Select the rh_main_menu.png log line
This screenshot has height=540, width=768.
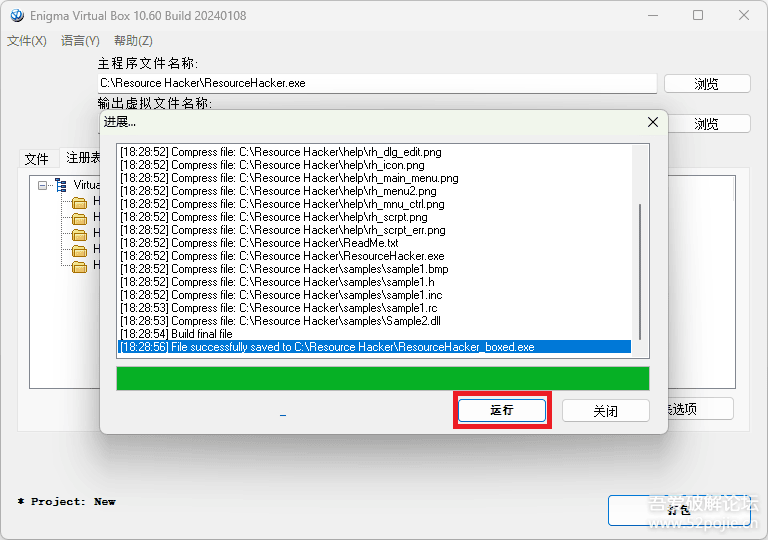(375, 178)
